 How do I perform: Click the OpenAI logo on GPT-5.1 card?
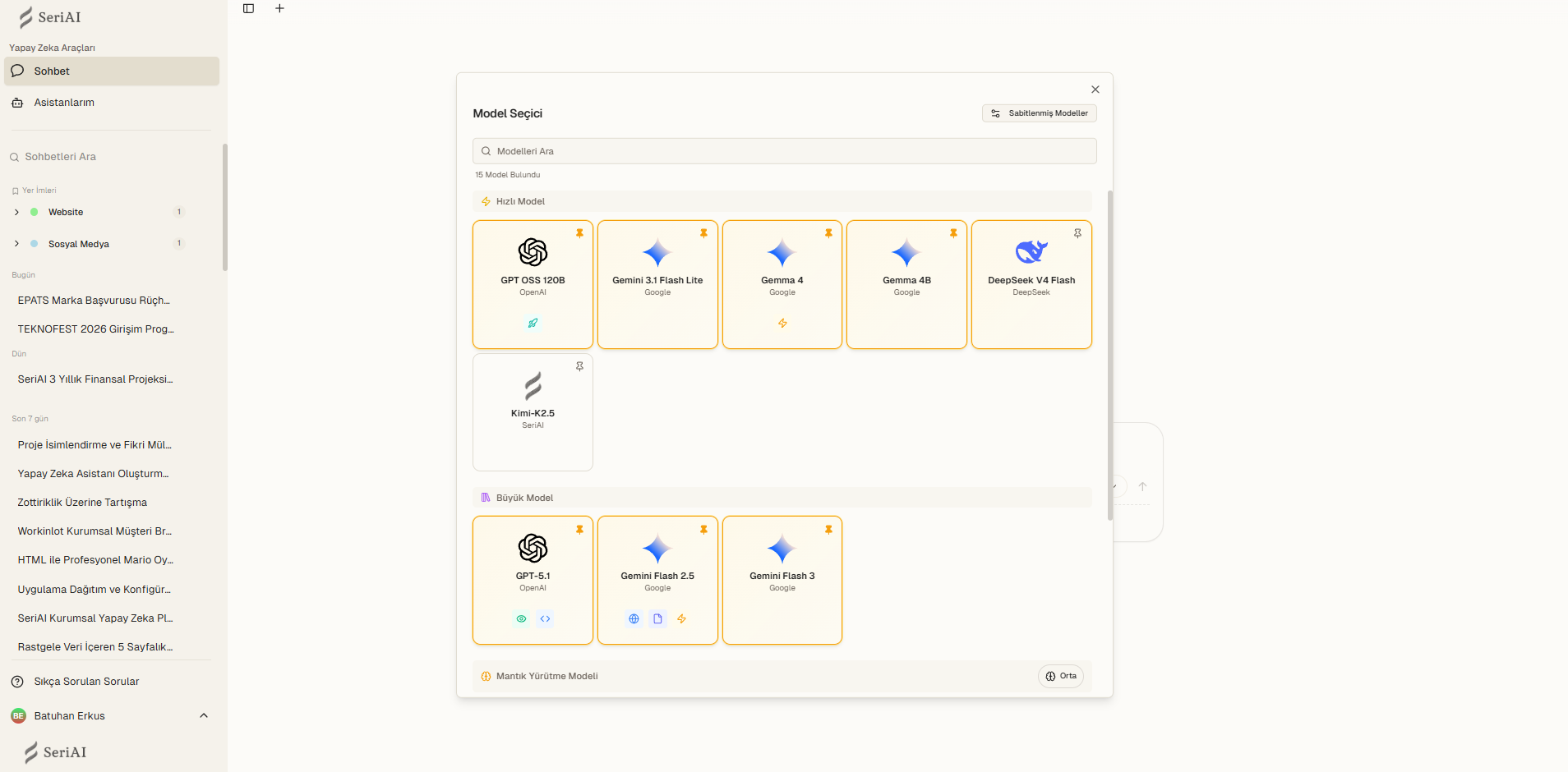[533, 548]
